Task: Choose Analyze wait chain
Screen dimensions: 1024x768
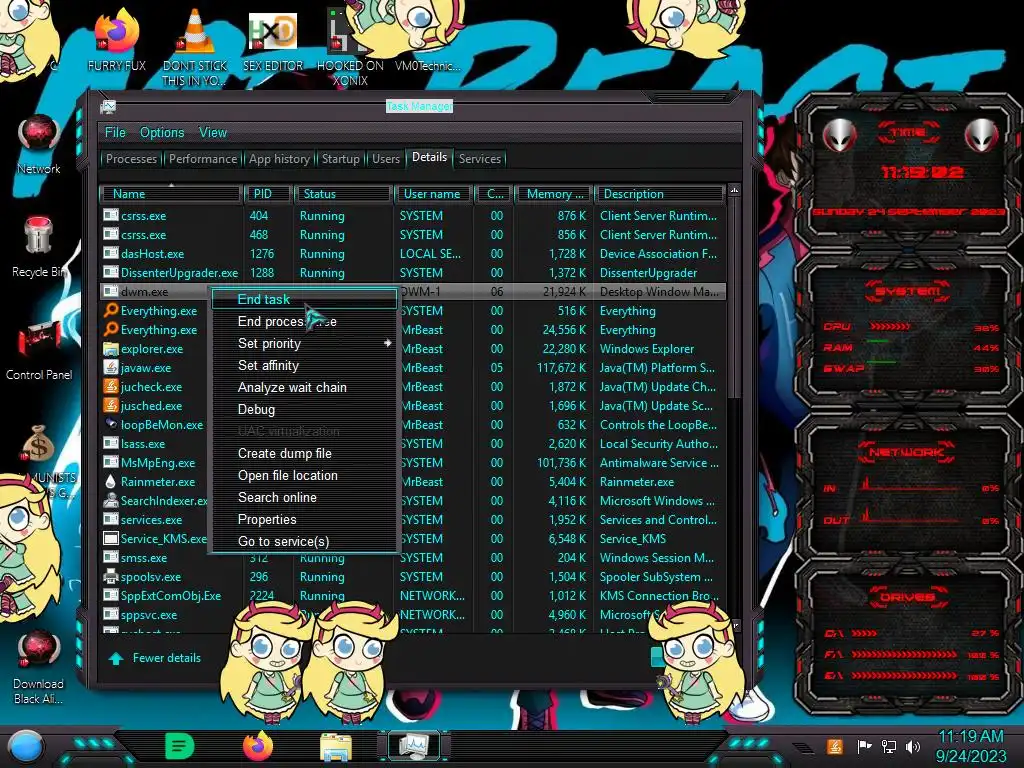Action: pyautogui.click(x=304, y=387)
